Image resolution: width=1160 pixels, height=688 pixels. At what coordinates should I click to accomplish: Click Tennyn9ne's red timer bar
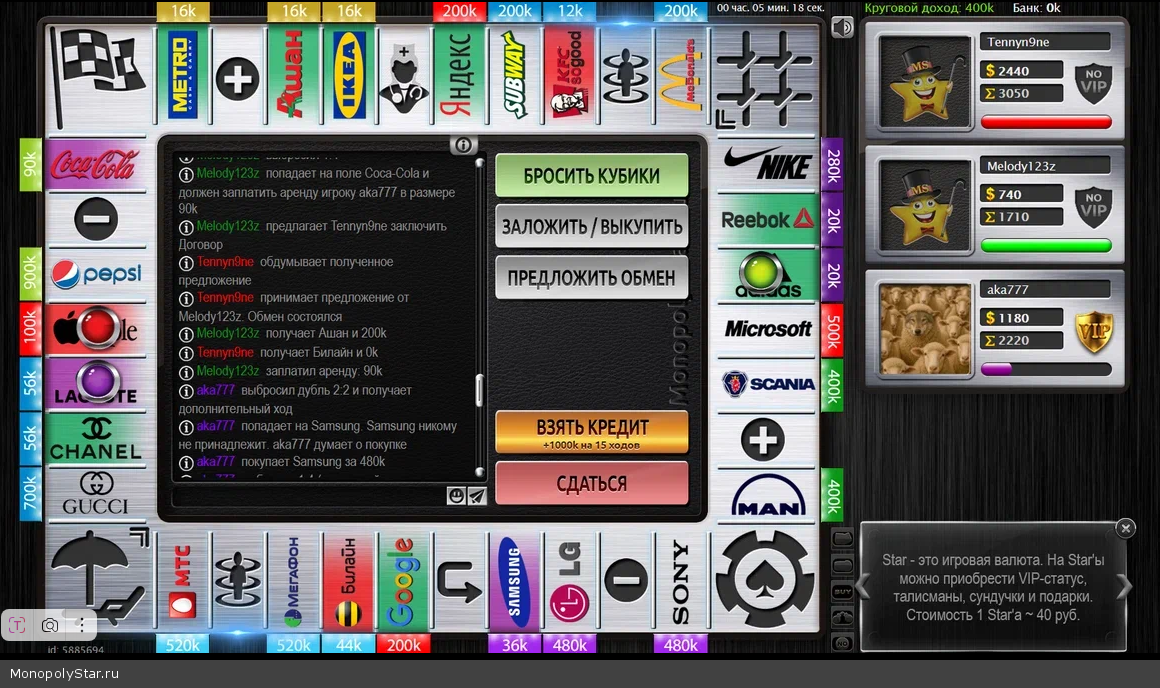(x=1046, y=122)
